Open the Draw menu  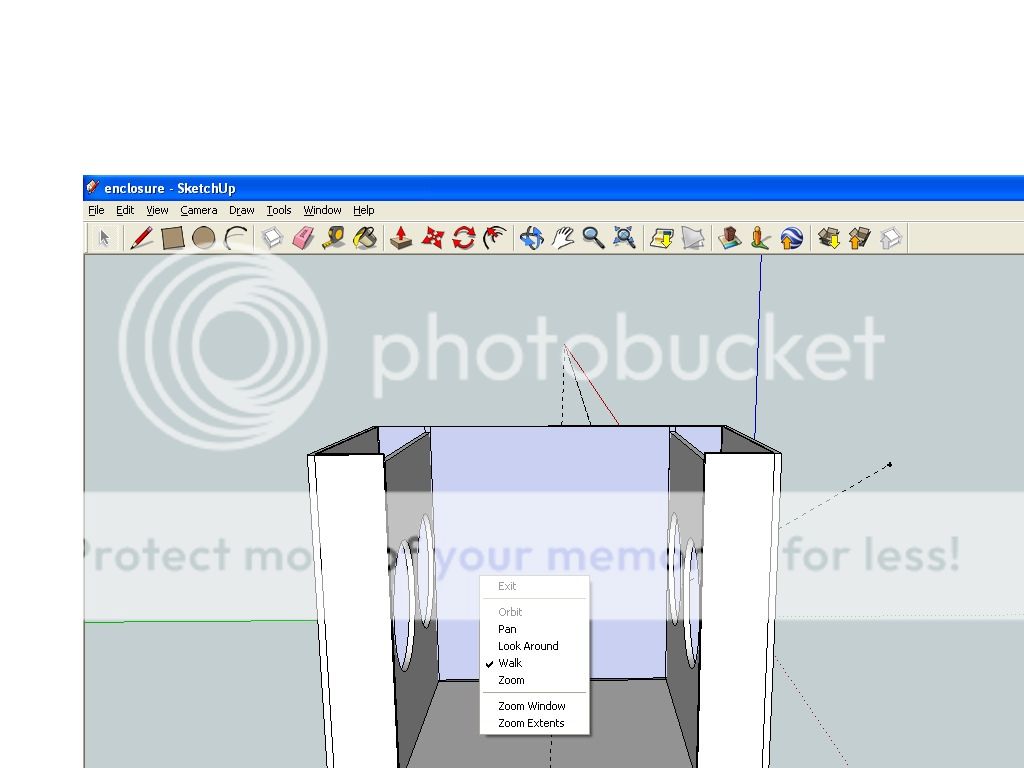(x=242, y=210)
